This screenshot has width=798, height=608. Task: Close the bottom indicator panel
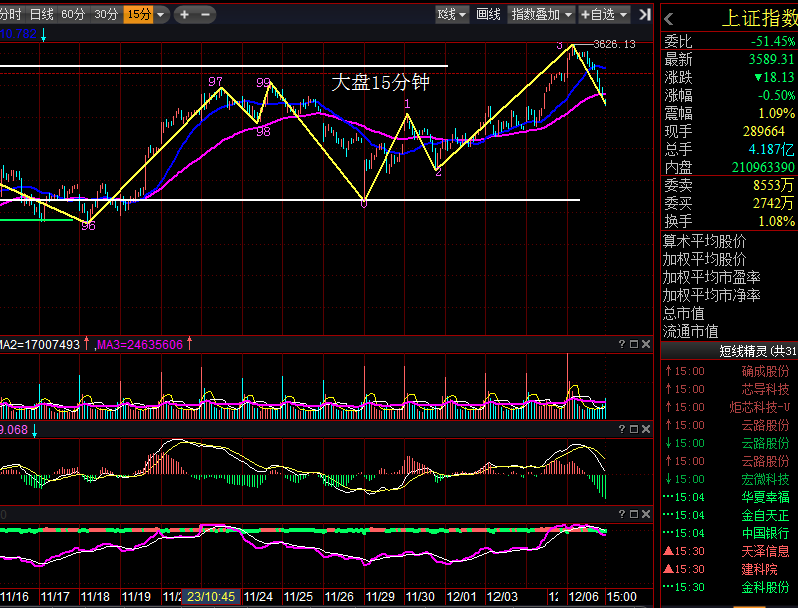click(646, 514)
